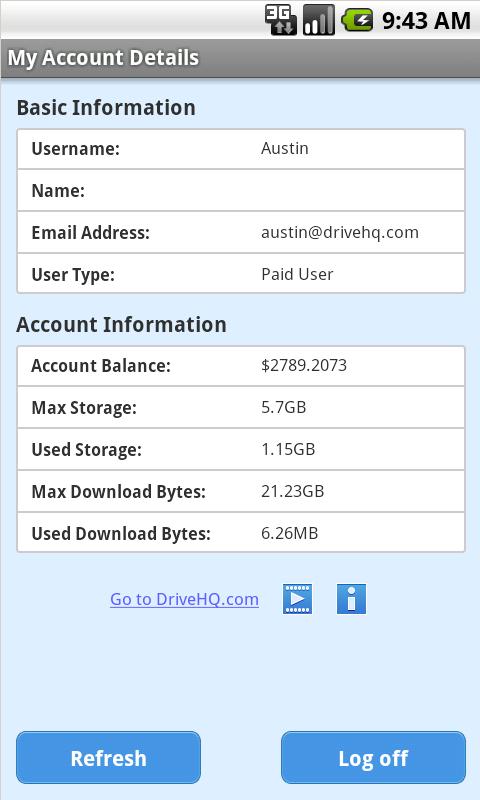Select the User Type Paid User row
The height and width of the screenshot is (800, 480).
(241, 274)
